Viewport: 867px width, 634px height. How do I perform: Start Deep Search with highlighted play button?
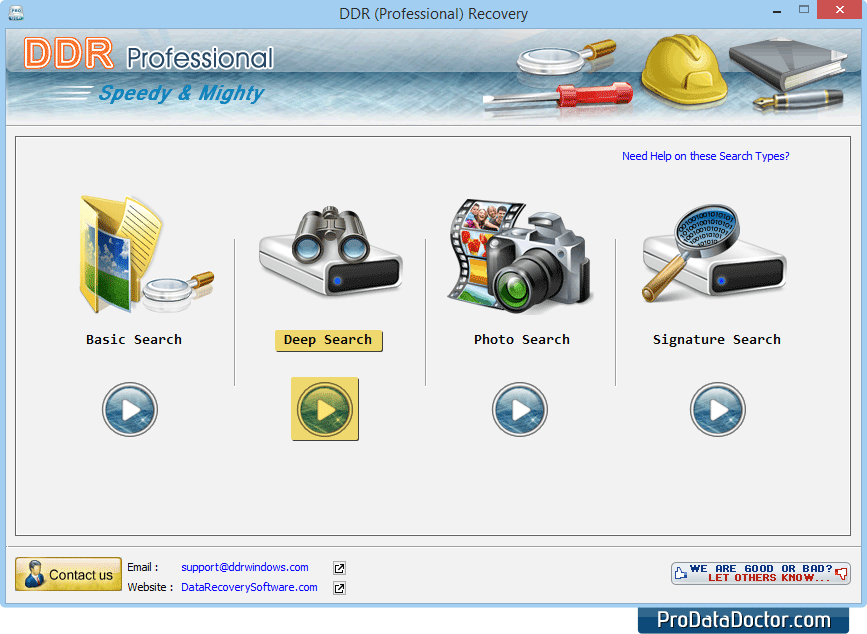click(x=325, y=409)
